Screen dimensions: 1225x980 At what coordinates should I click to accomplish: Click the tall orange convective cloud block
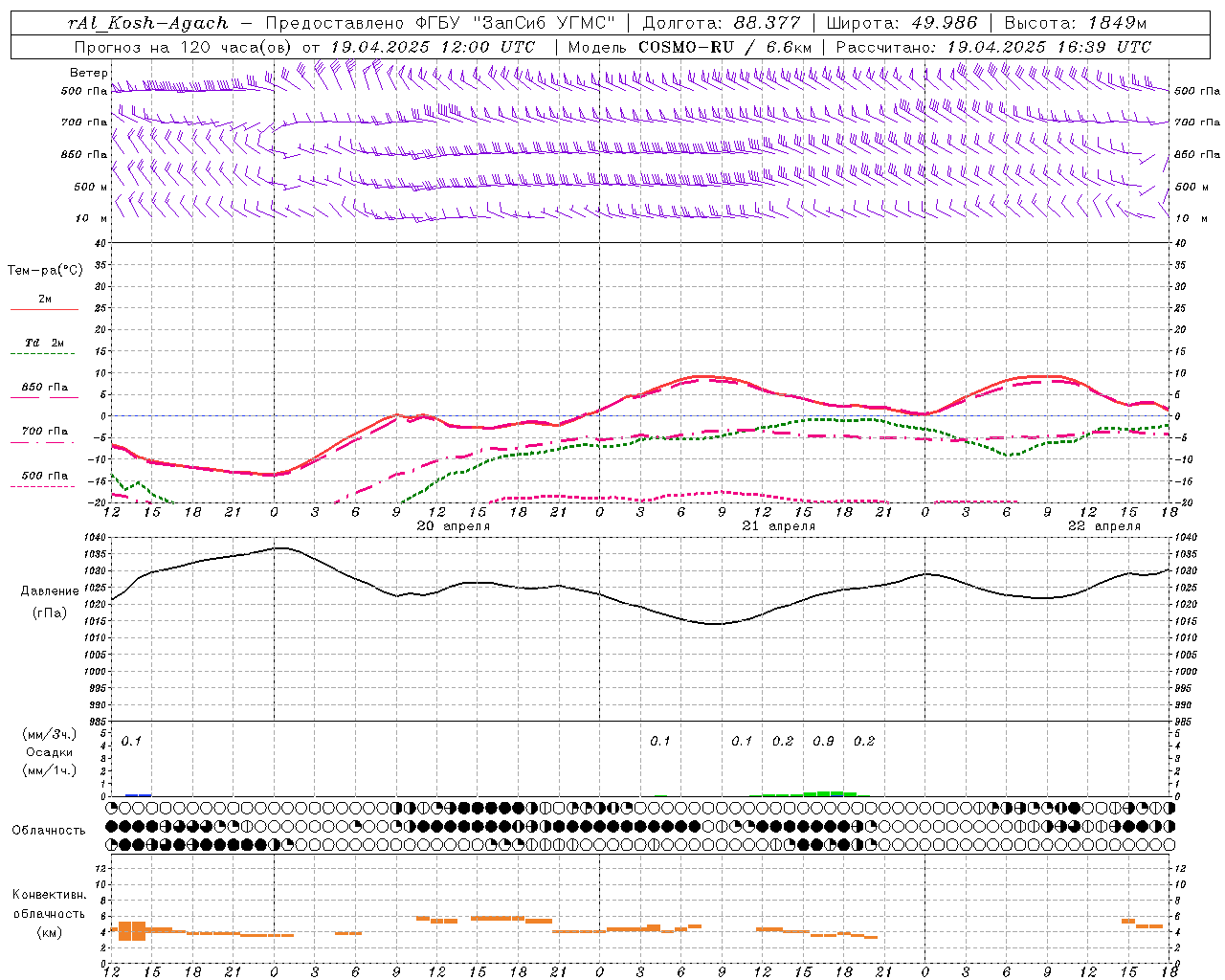tap(131, 931)
